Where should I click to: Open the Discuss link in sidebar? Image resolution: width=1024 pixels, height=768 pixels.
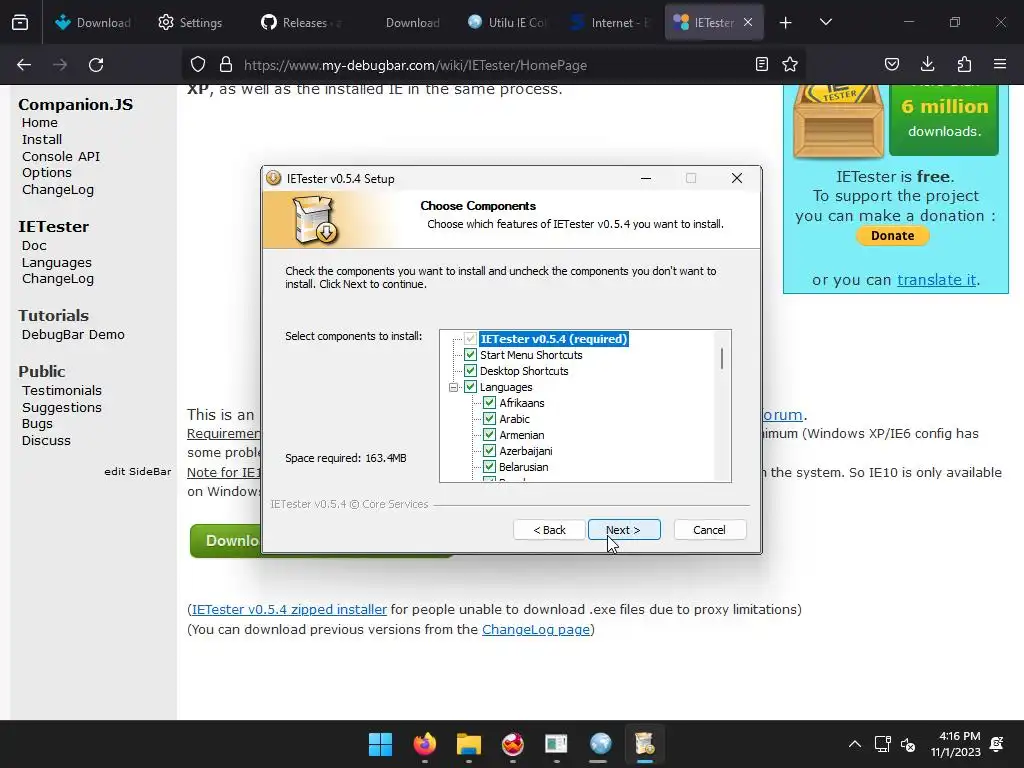[46, 441]
